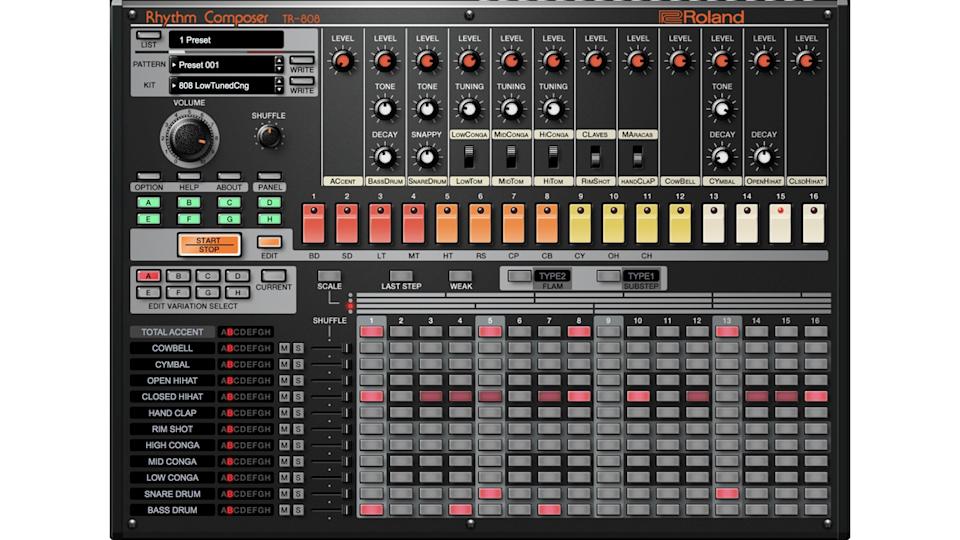Screen dimensions: 960x540
Task: Click the main Volume knob
Action: (x=190, y=140)
